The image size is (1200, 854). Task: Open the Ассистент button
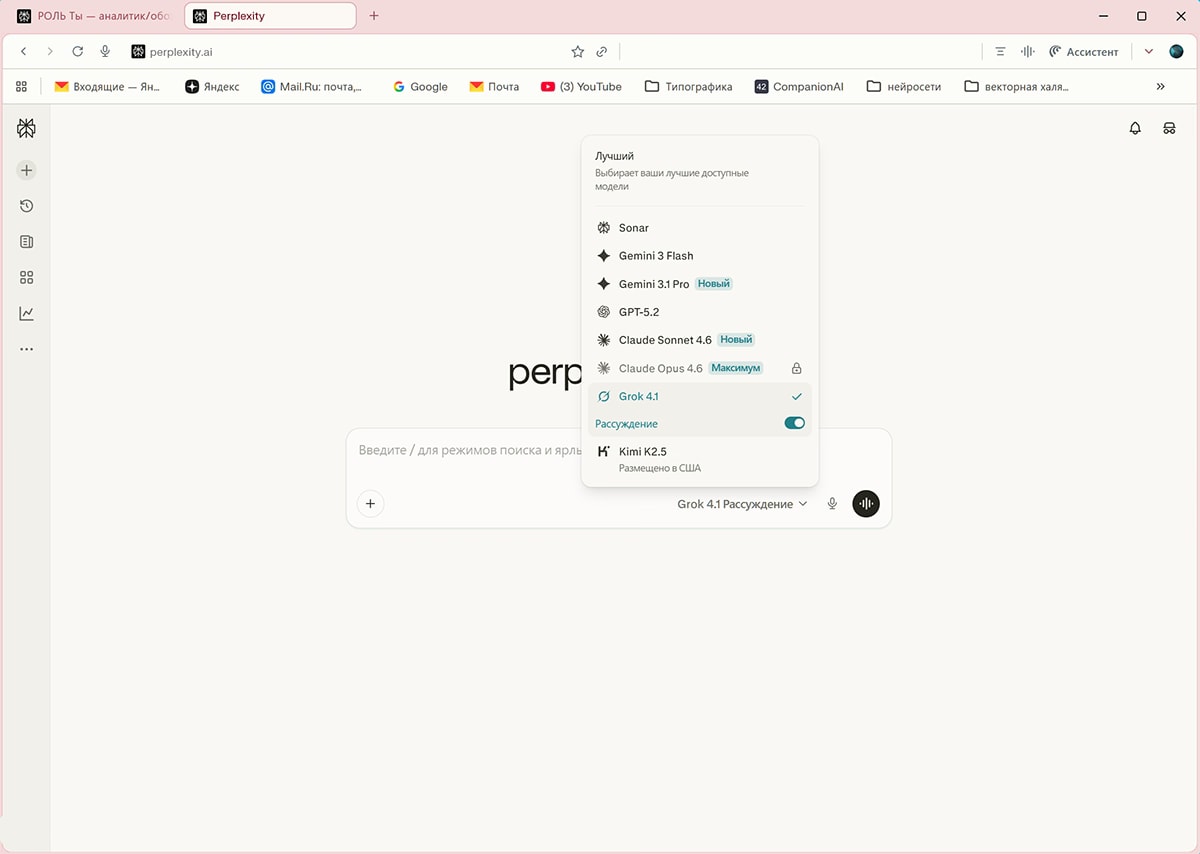point(1083,51)
